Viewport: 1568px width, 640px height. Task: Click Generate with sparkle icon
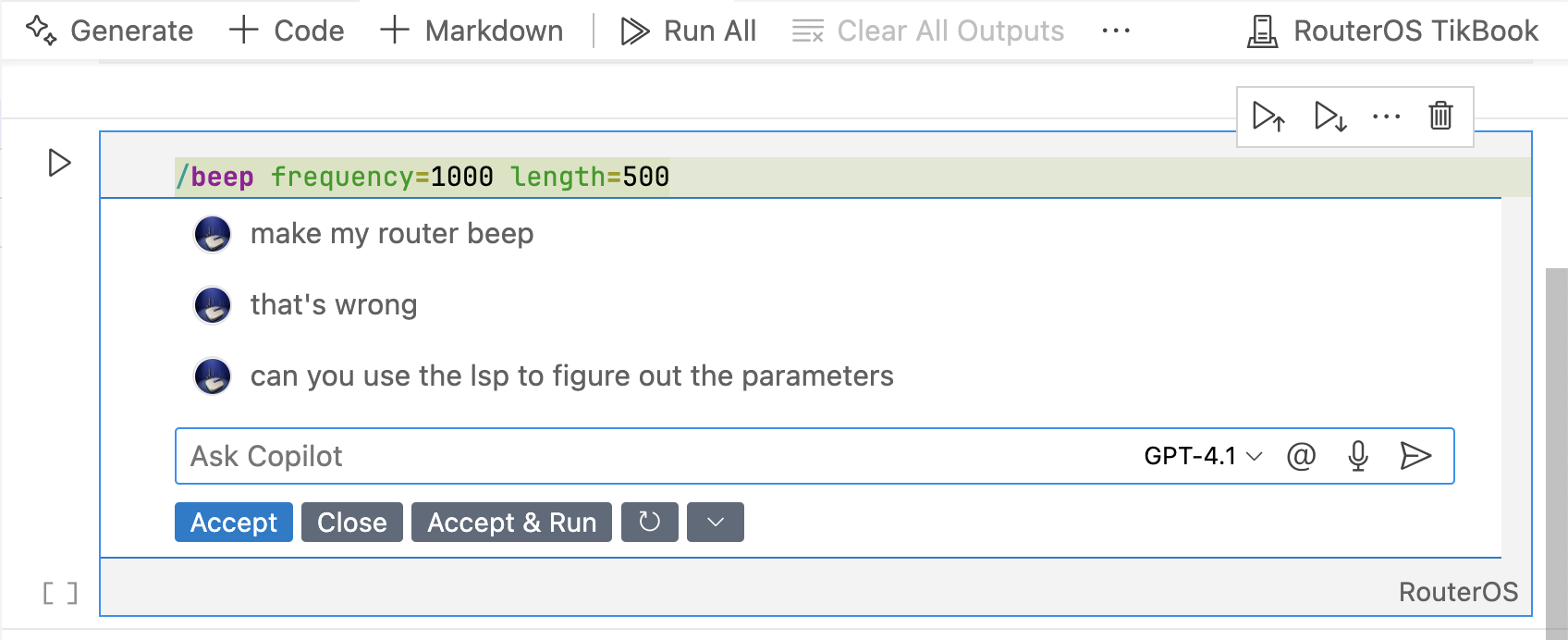109,31
